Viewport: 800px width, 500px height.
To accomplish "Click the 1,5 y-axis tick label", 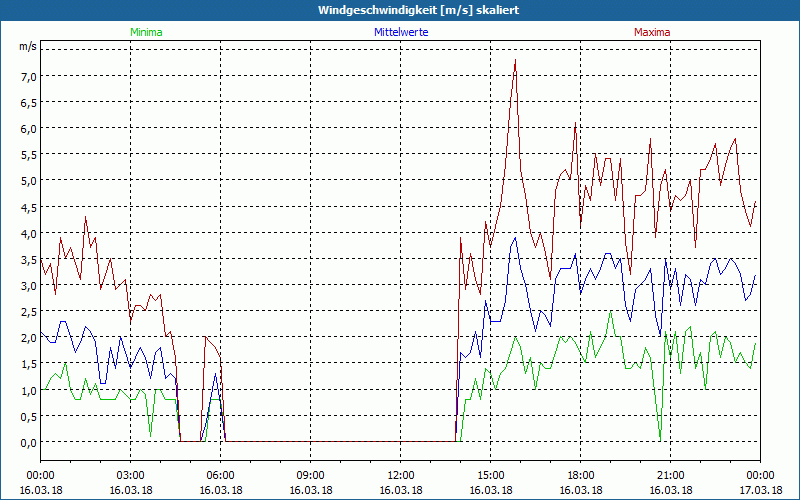I will click(x=27, y=364).
